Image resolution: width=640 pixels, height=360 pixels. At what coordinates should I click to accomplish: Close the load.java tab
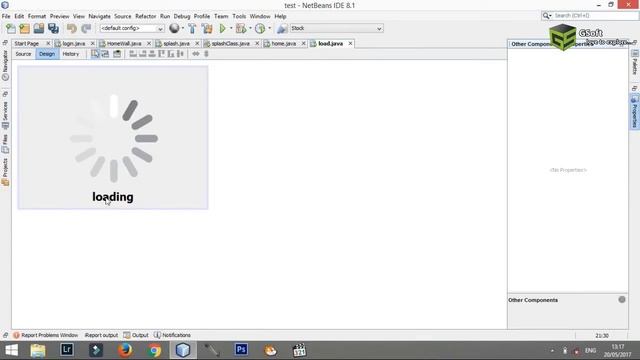coord(350,43)
